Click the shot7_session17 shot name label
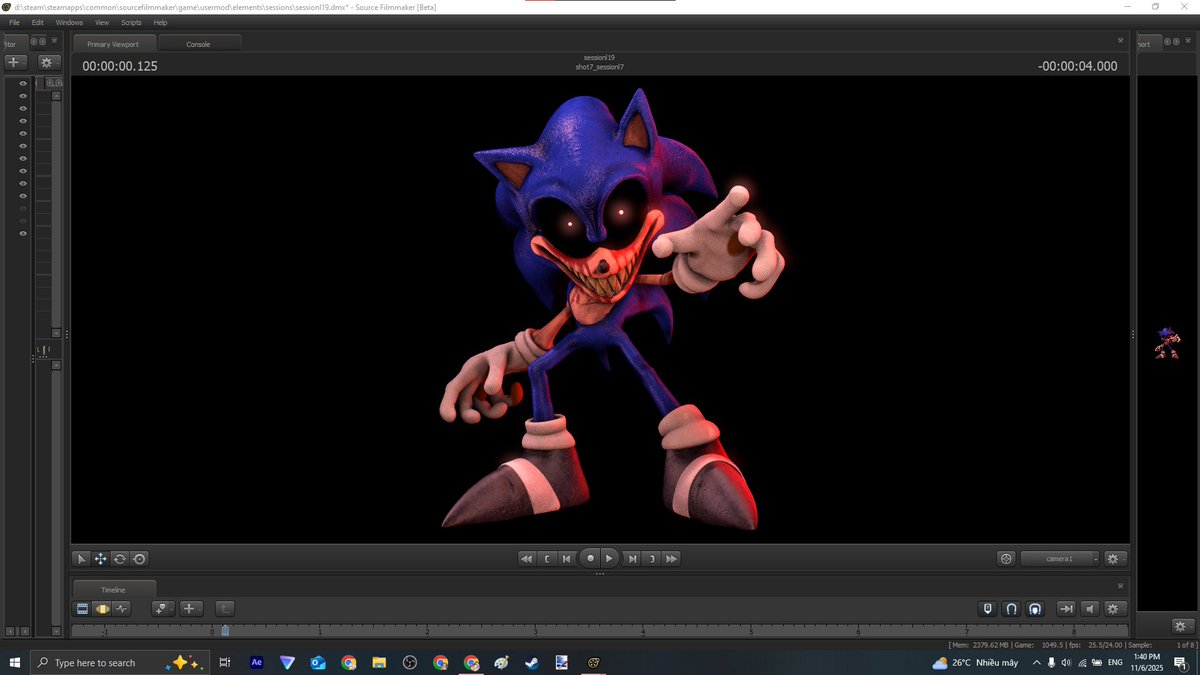 click(600, 67)
